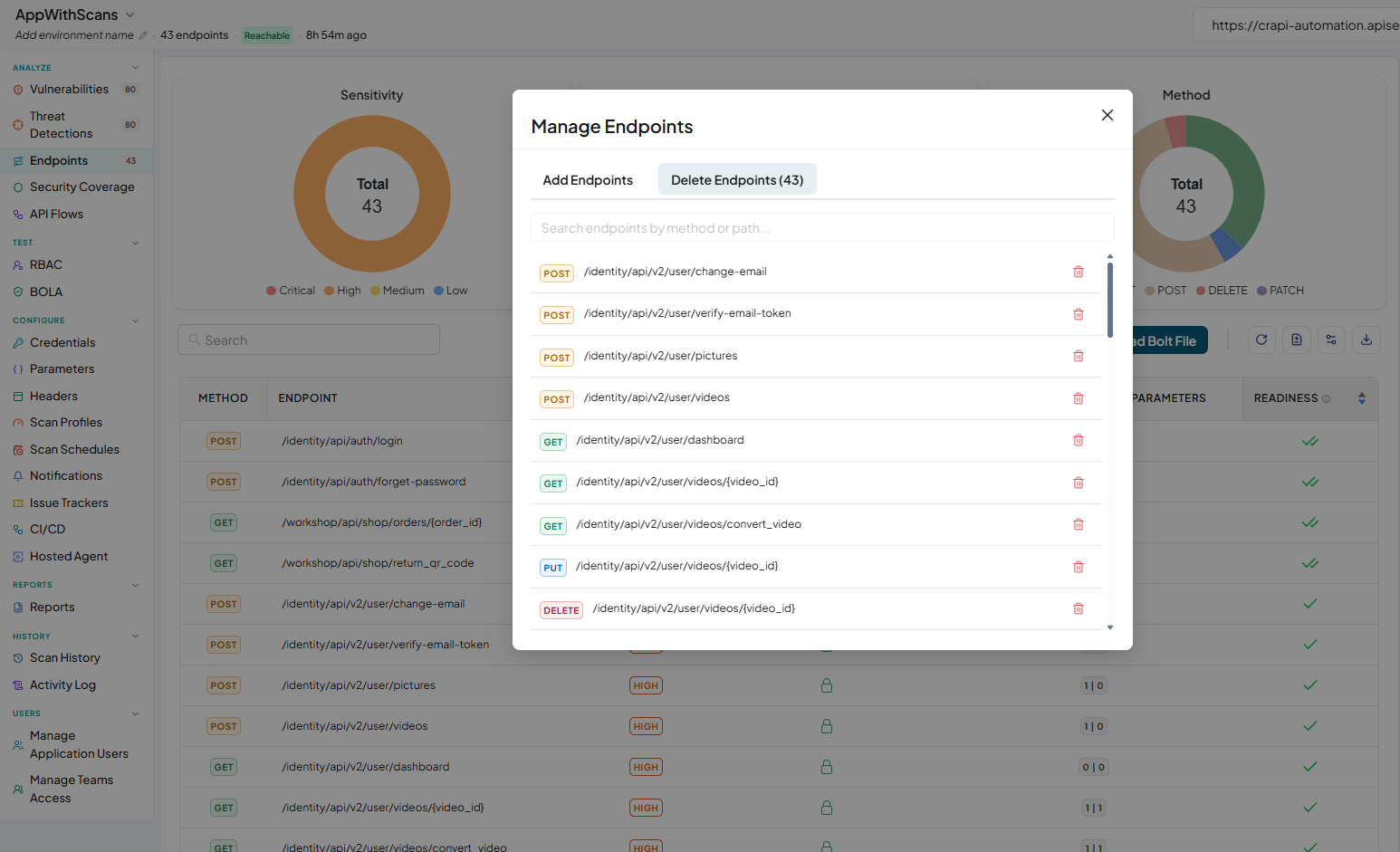
Task: Collapse the CONFIGURE sidebar section
Action: point(136,321)
